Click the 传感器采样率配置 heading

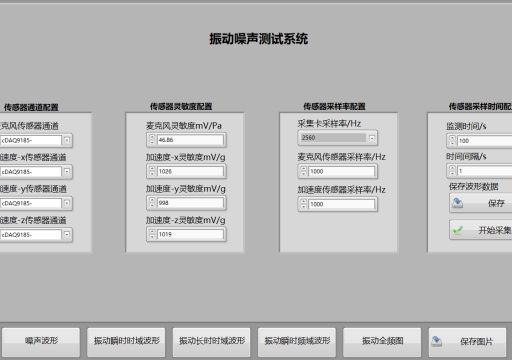pos(334,107)
